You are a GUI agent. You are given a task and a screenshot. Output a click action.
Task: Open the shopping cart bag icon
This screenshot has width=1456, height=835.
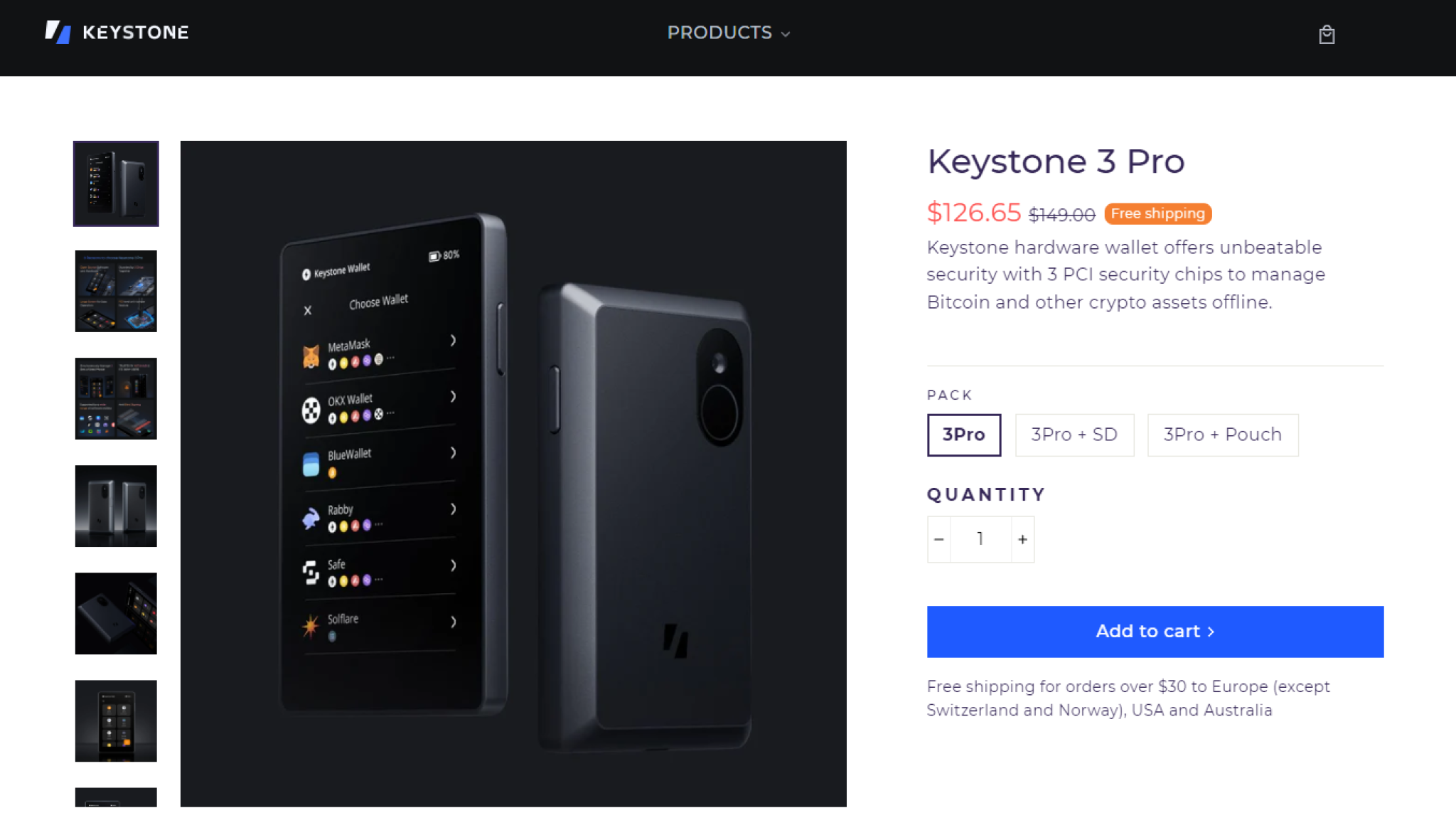pyautogui.click(x=1327, y=34)
